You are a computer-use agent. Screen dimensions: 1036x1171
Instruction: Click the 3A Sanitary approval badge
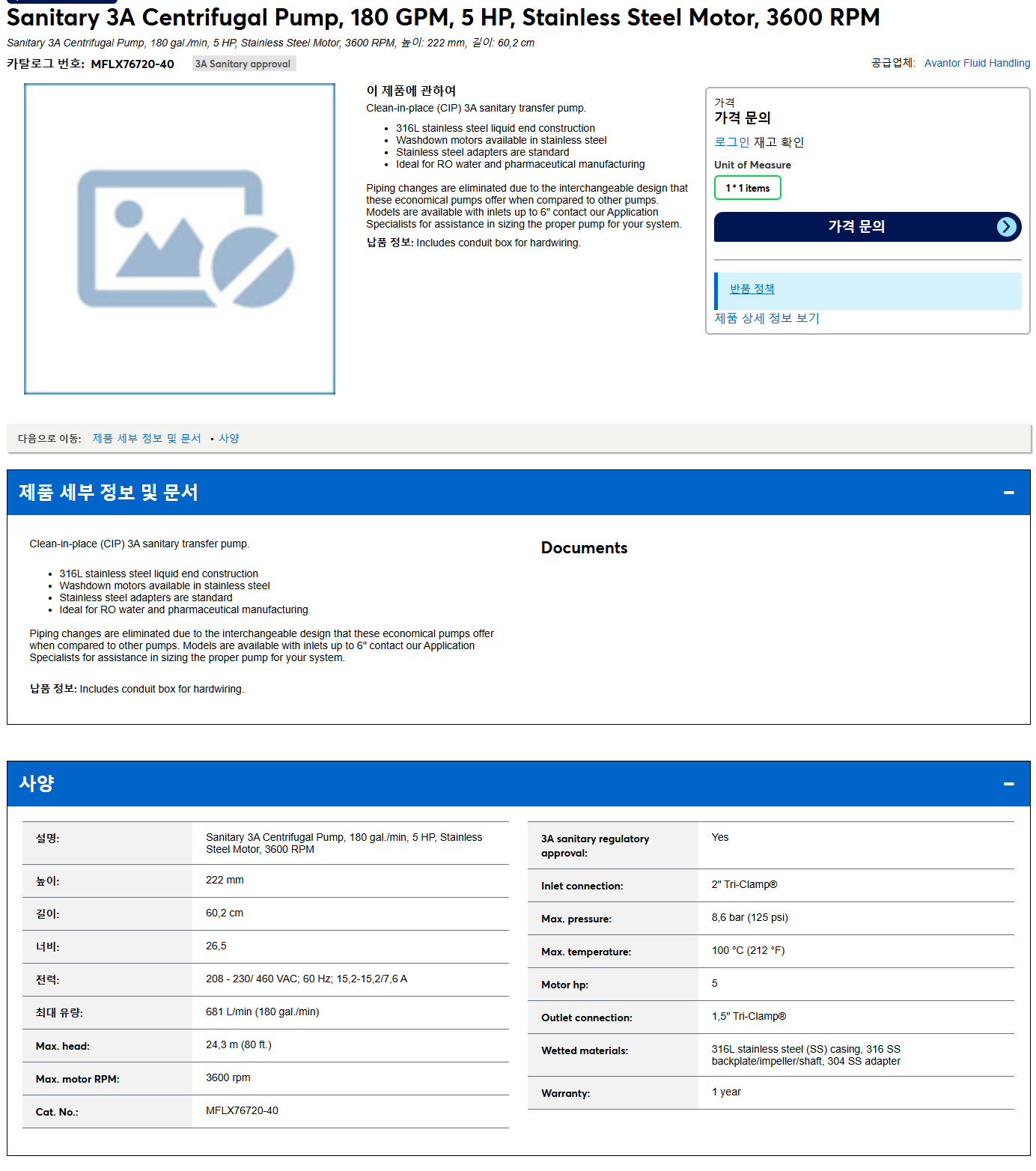(243, 64)
